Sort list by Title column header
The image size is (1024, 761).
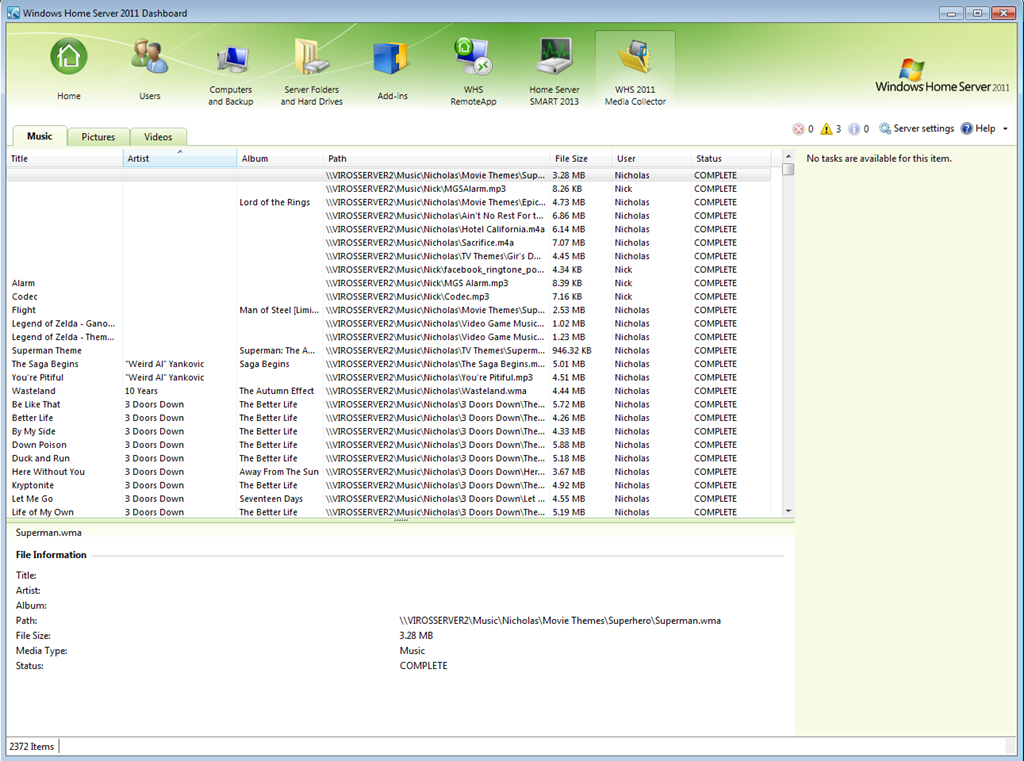65,158
